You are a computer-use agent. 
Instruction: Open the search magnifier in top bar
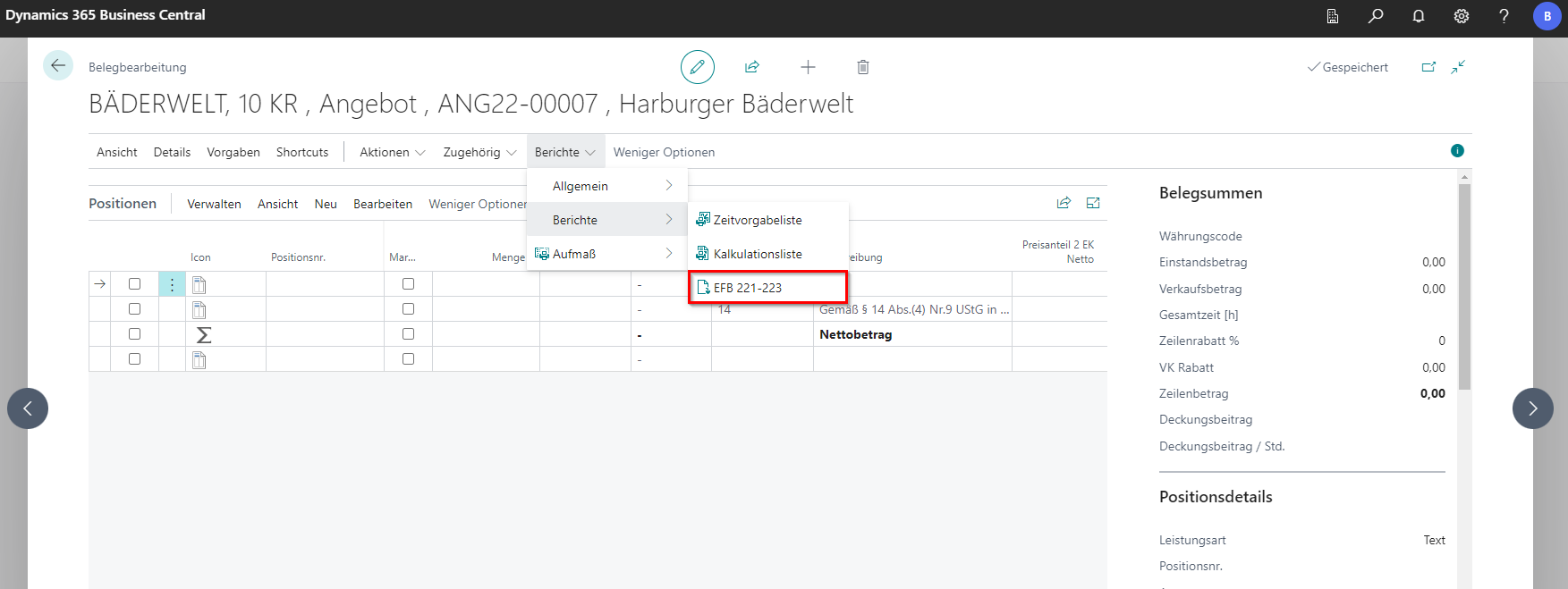[1376, 16]
